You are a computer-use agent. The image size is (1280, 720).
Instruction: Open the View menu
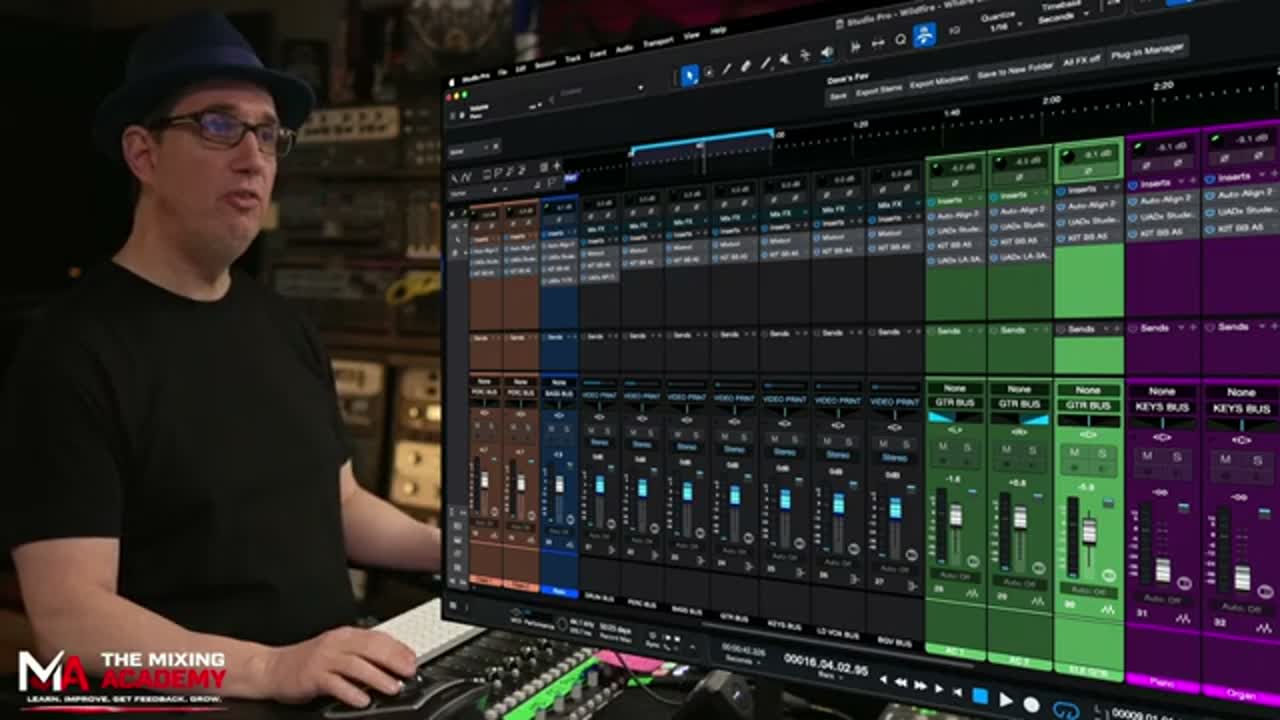pyautogui.click(x=691, y=37)
